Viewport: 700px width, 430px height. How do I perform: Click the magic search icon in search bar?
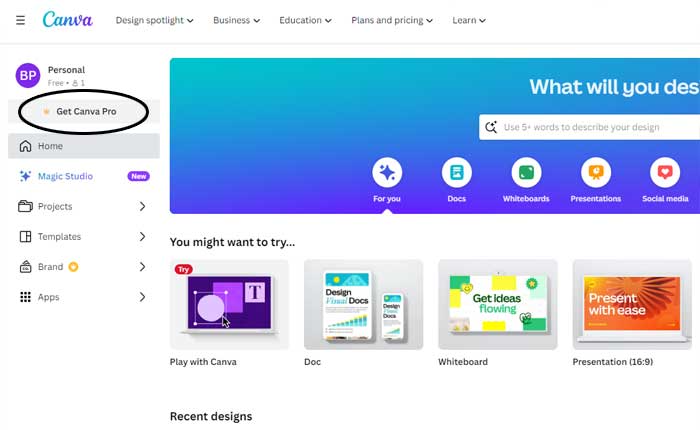pos(491,127)
